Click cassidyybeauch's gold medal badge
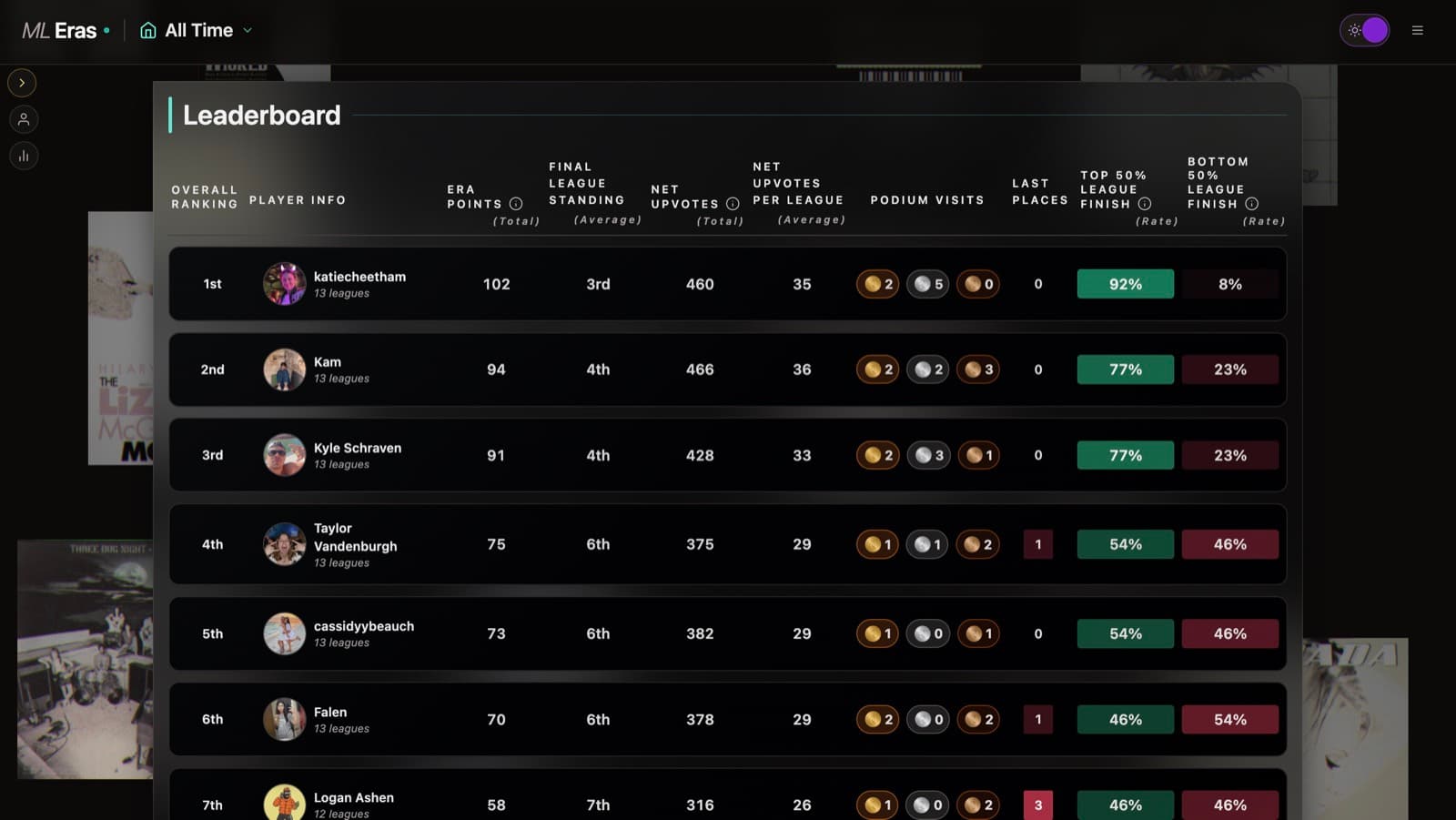 (876, 633)
